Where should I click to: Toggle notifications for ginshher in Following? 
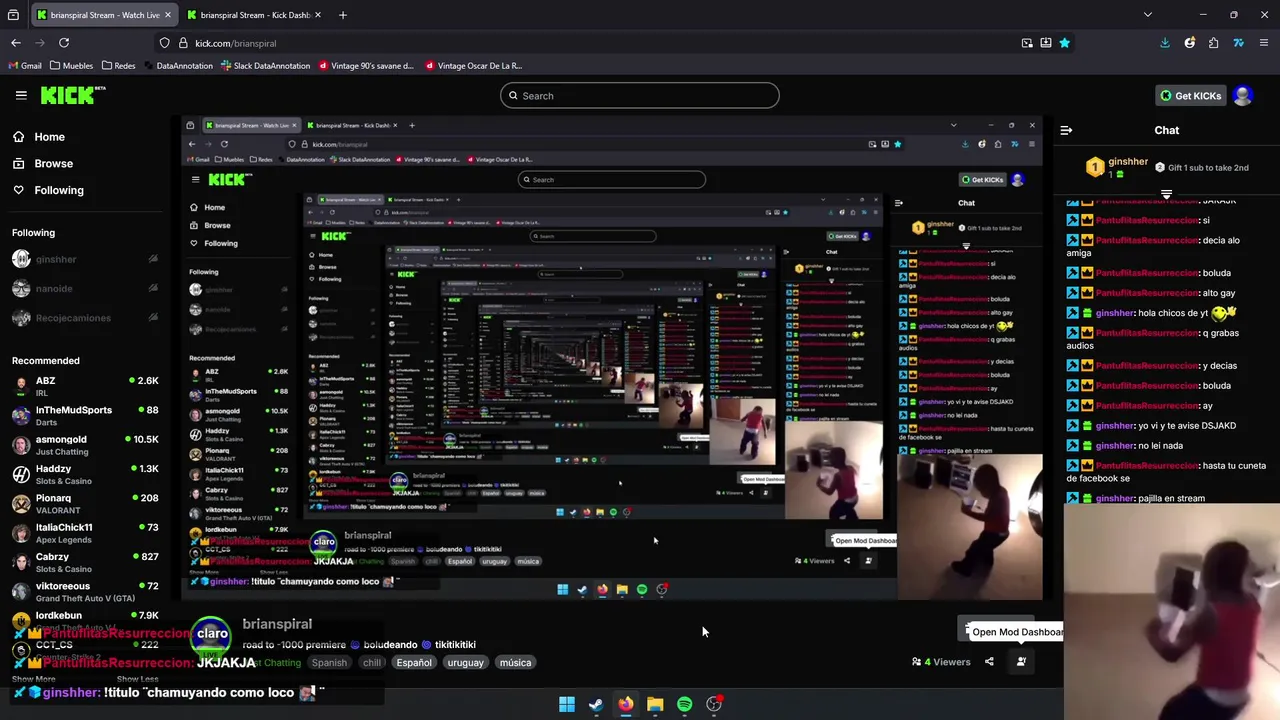pos(153,259)
